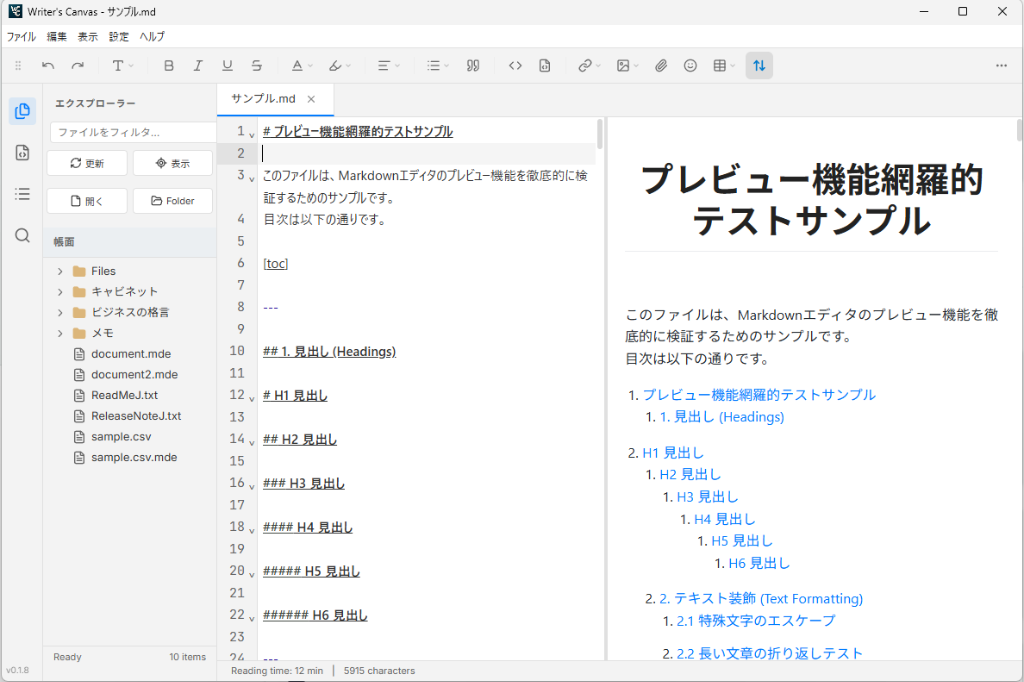Open the 2.1 特殊文字のエスケープ link
This screenshot has height=682, width=1024.
[756, 621]
